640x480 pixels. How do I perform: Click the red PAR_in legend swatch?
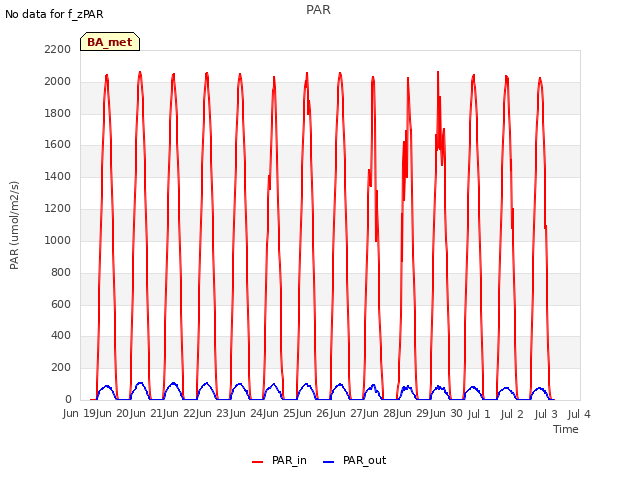(x=258, y=462)
